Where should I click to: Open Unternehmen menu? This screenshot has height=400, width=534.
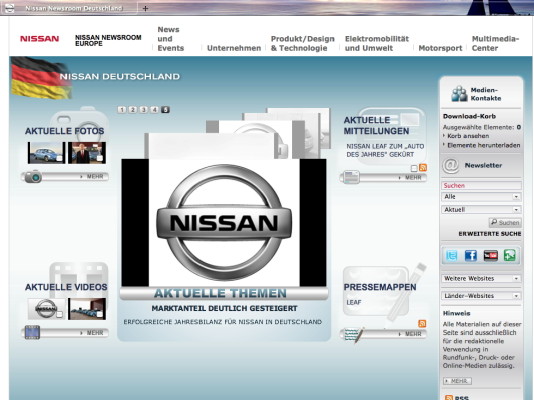click(234, 48)
